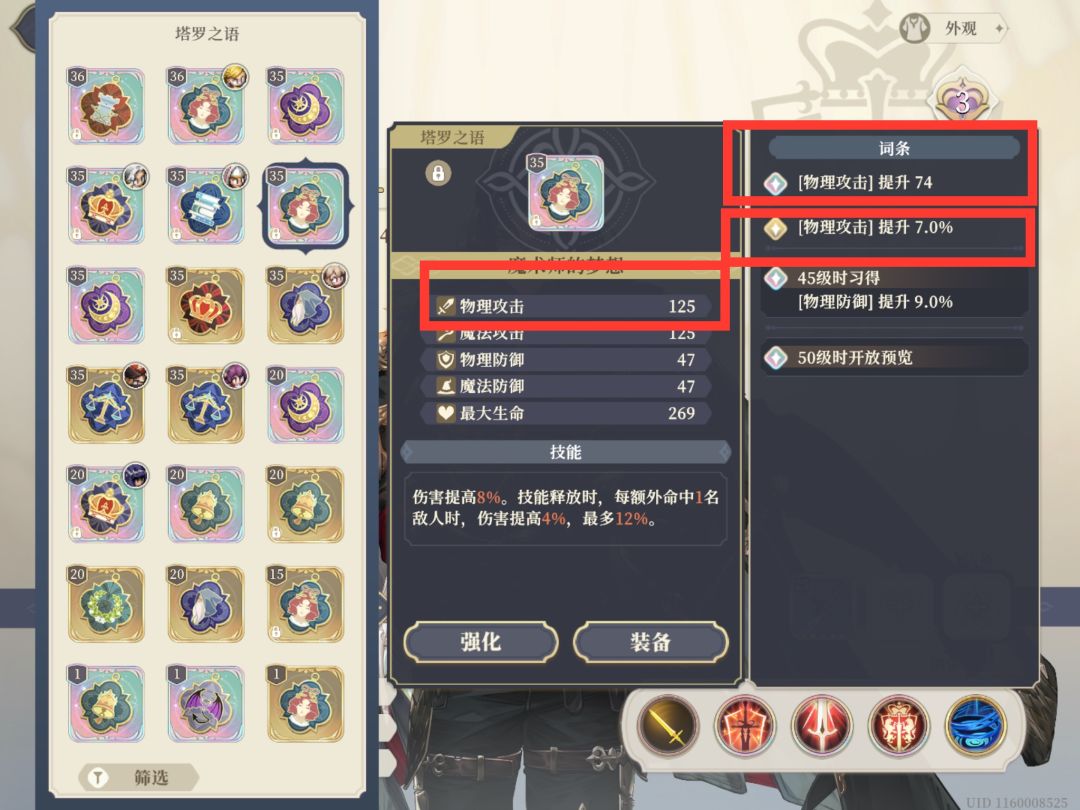
Task: Expand the 50级时开放预览 entry
Action: [894, 357]
